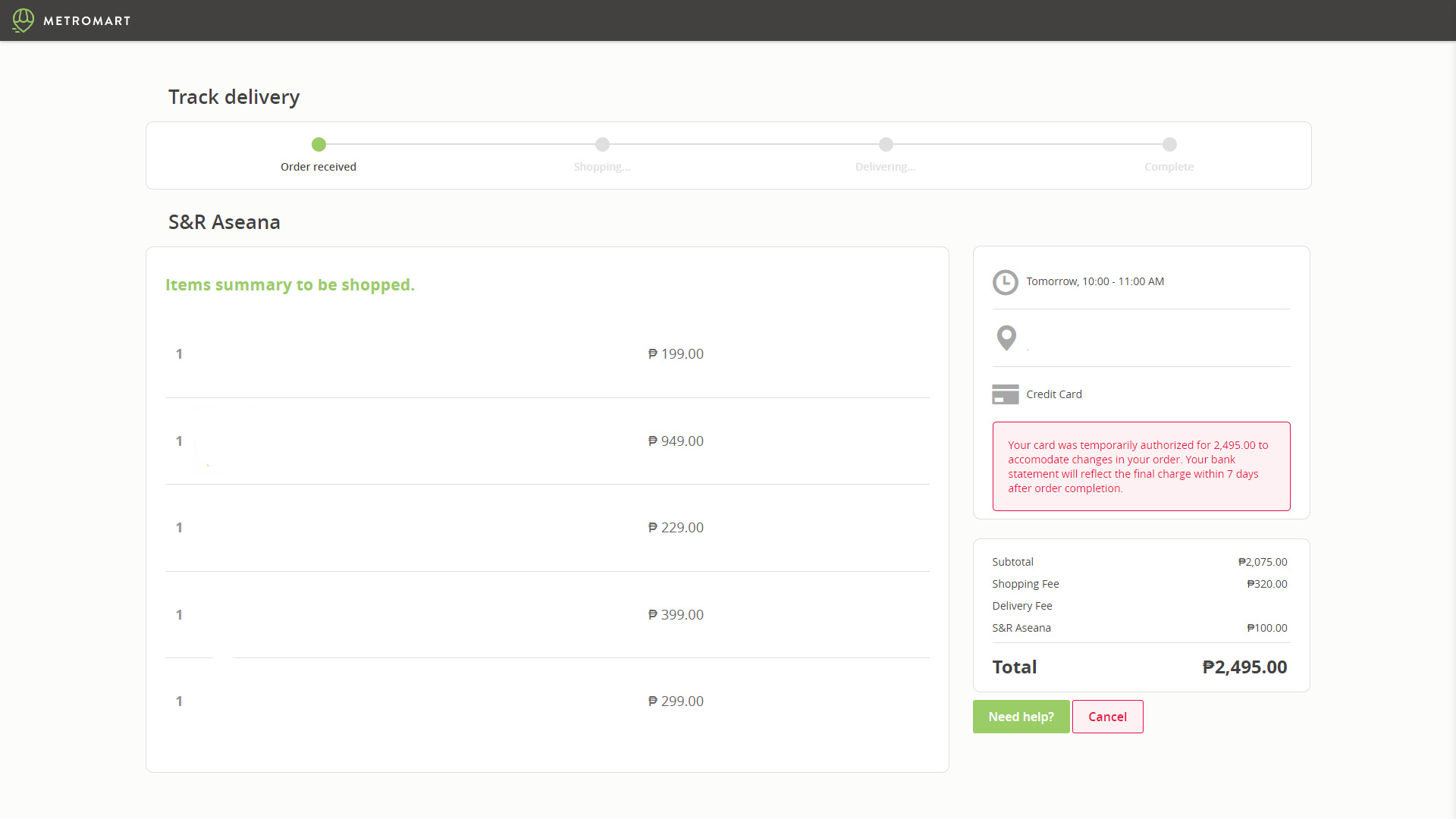Click the ₱ 299.00 item price
Screen dimensions: 1456x819
point(676,701)
